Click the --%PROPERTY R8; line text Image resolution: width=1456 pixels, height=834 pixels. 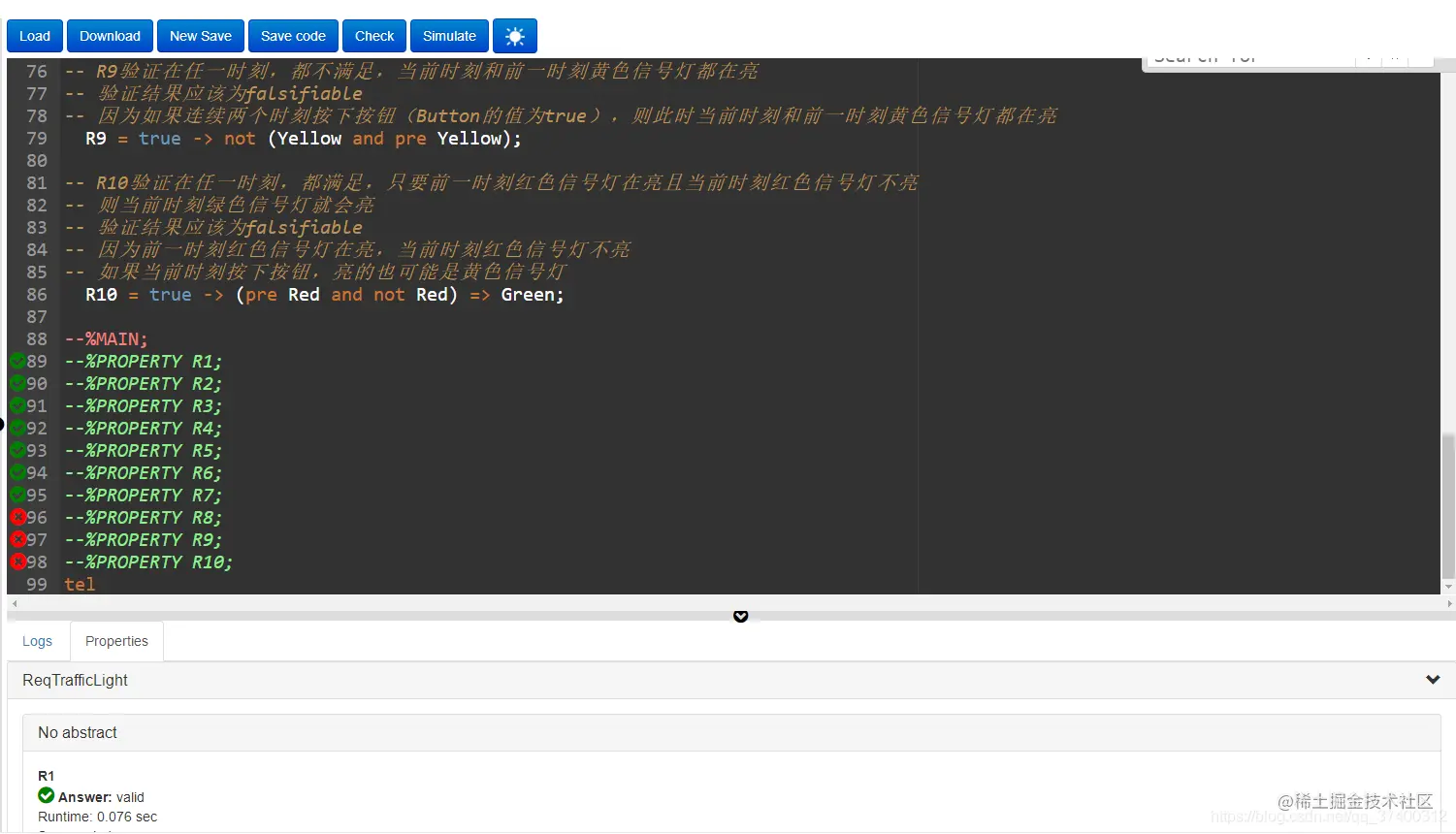tap(143, 517)
